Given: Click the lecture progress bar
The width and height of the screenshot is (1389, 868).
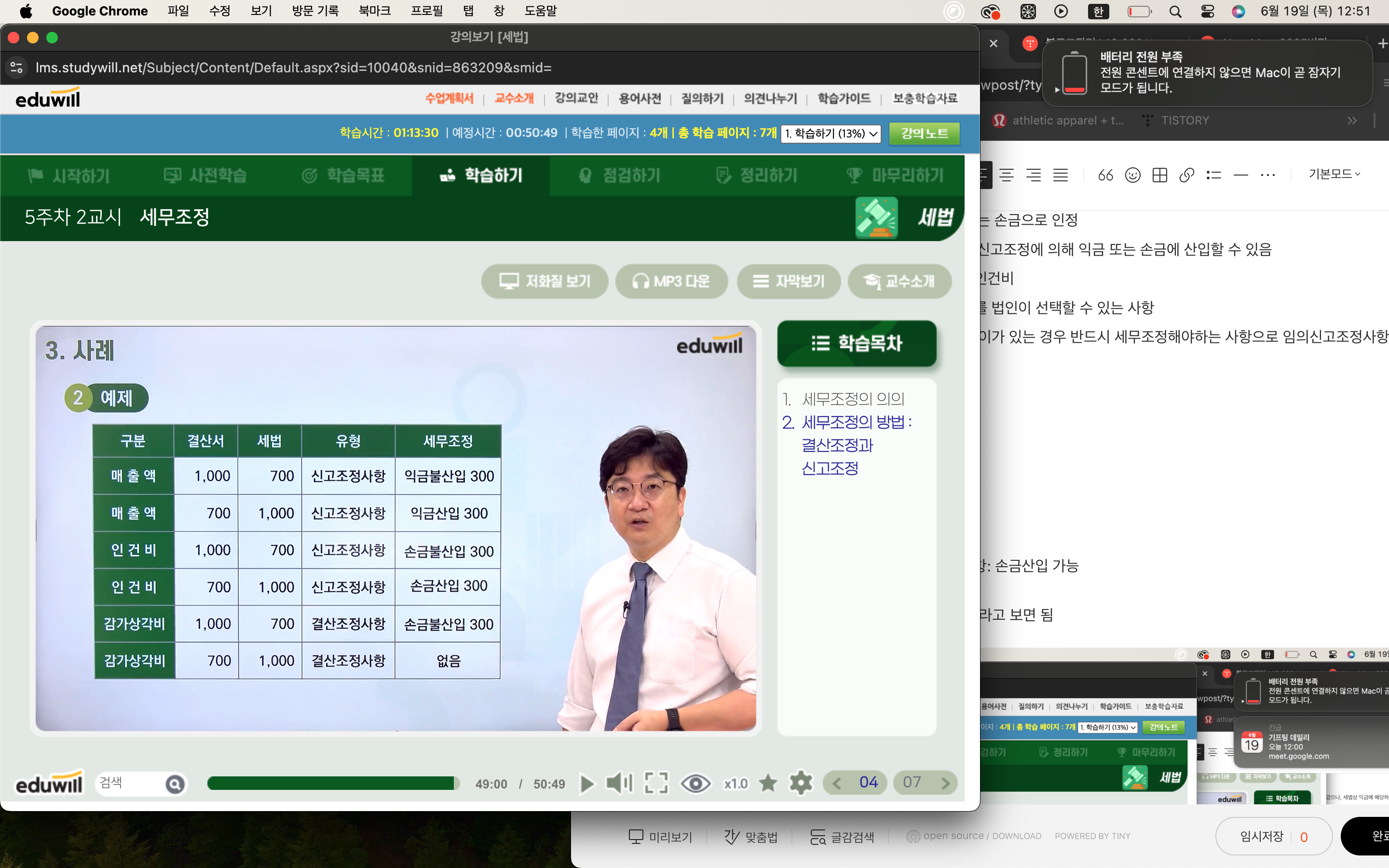Looking at the screenshot, I should (333, 783).
